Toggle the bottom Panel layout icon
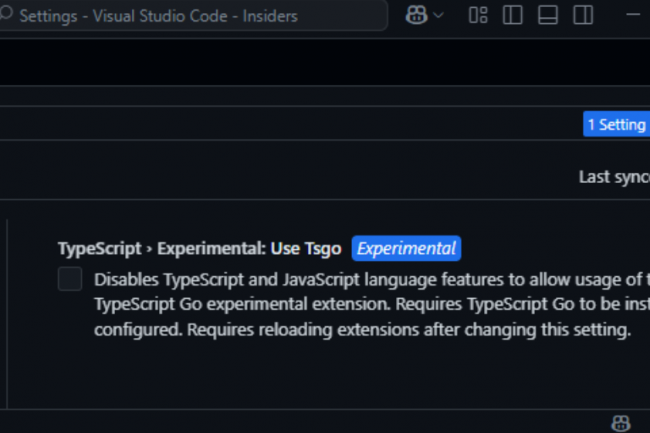 pyautogui.click(x=547, y=15)
